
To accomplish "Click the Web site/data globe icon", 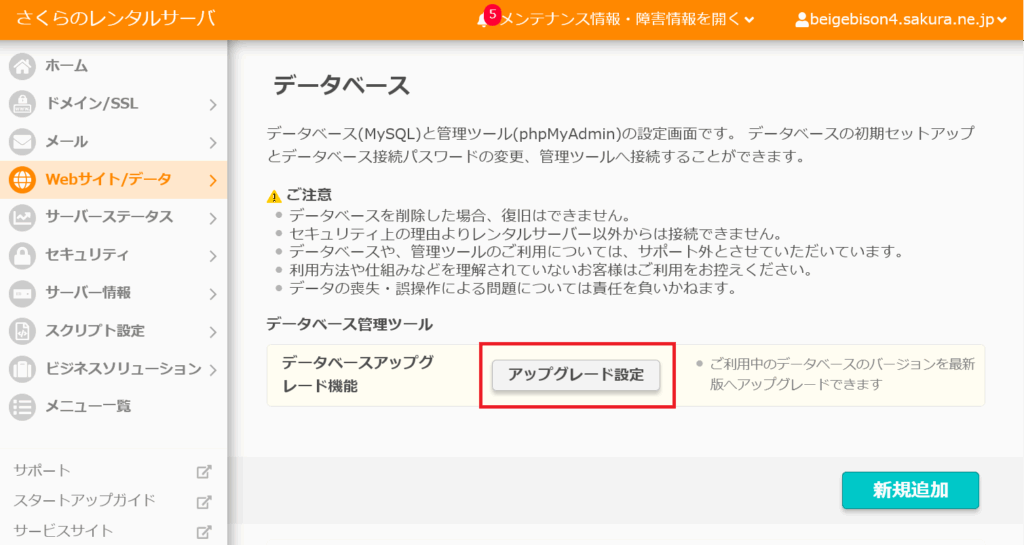I will point(22,180).
